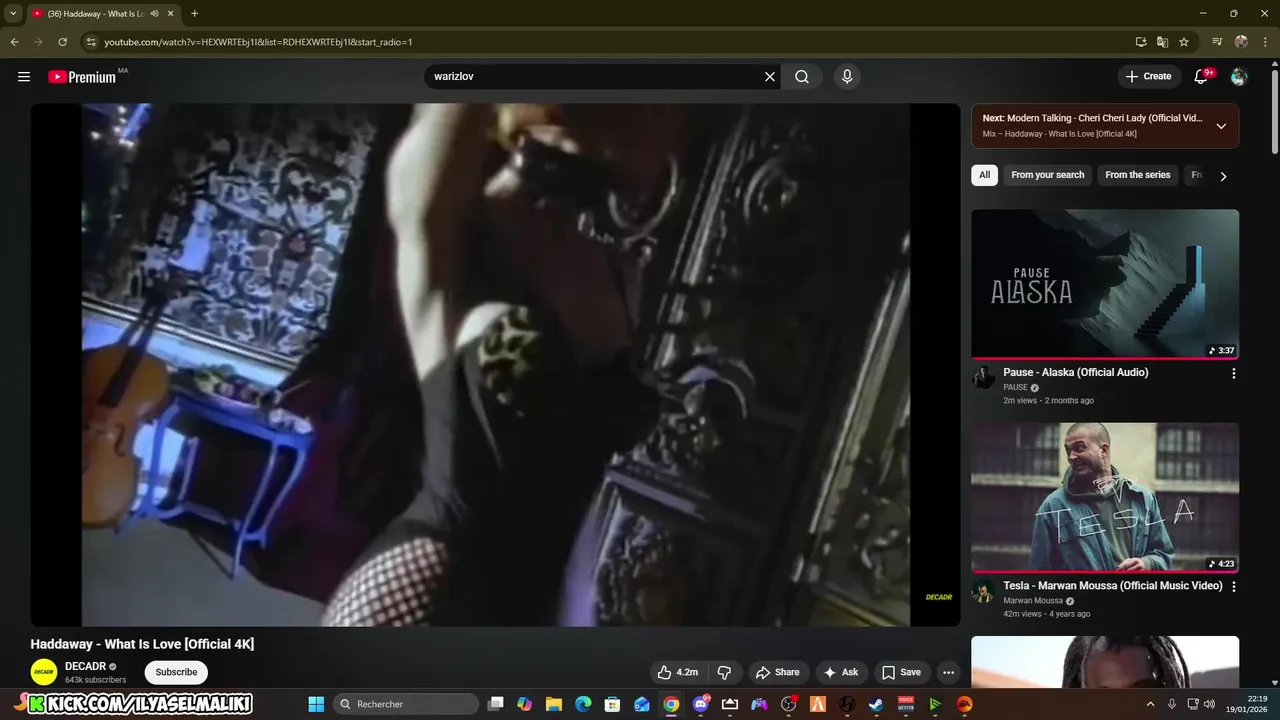Click the browser address bar URL
The image size is (1280, 720).
(x=258, y=42)
